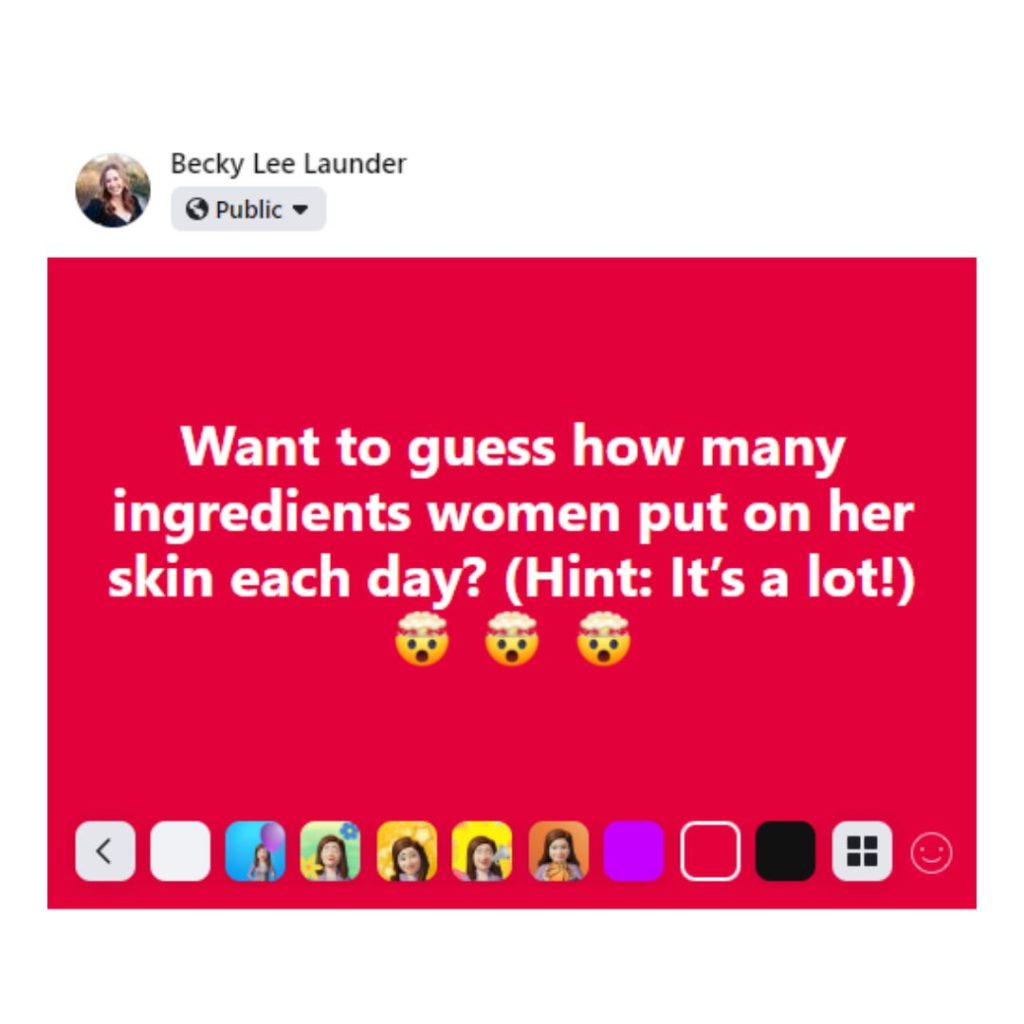This screenshot has width=1024, height=1024.
Task: Click the first exploding head emoji
Action: coord(422,639)
